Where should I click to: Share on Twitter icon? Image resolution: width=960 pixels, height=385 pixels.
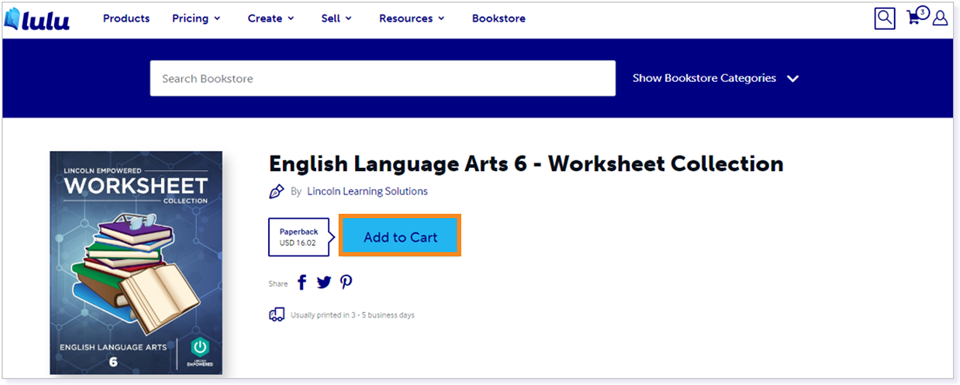click(x=324, y=282)
